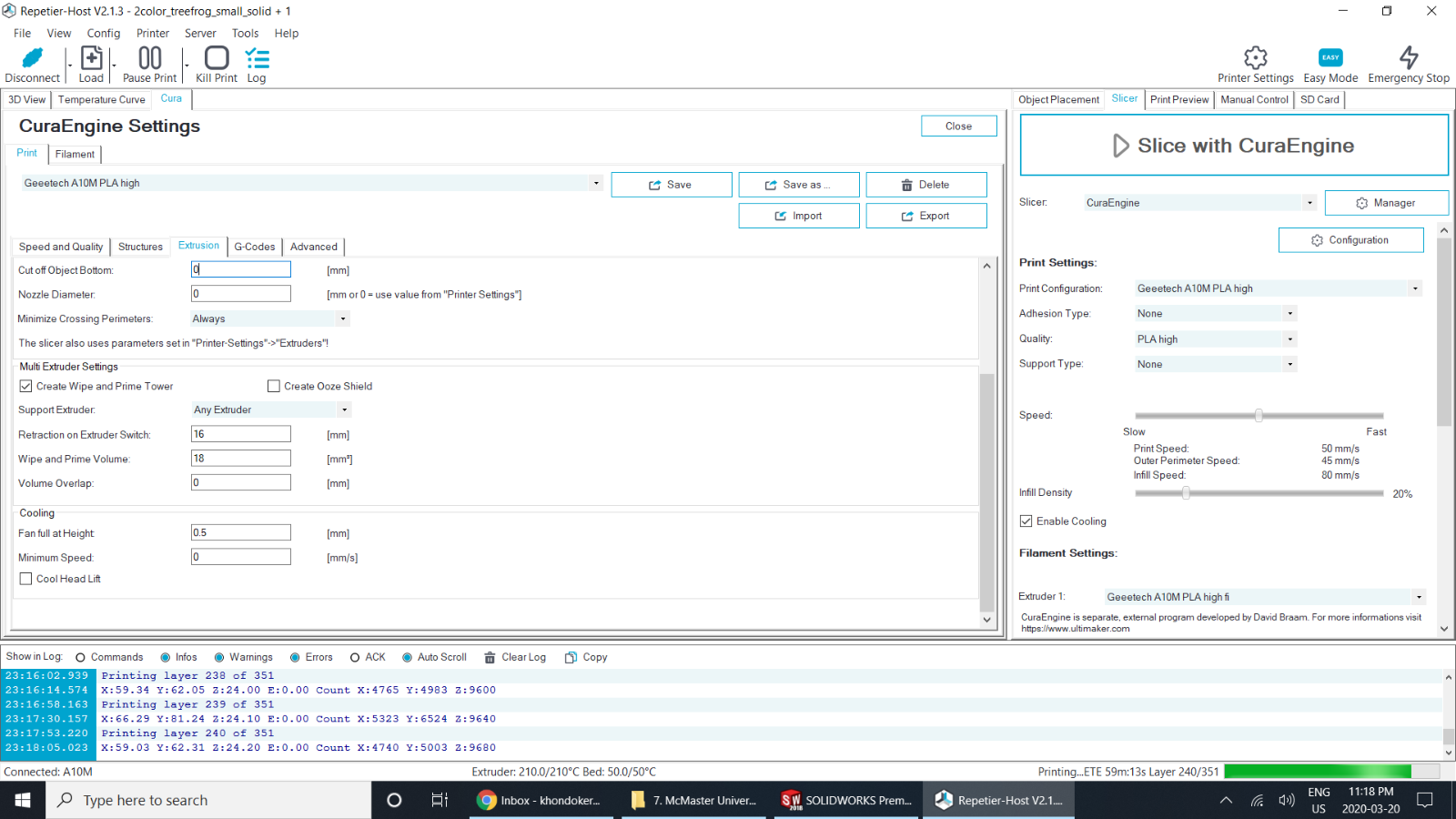Open Printer Settings gear icon

(x=1255, y=59)
